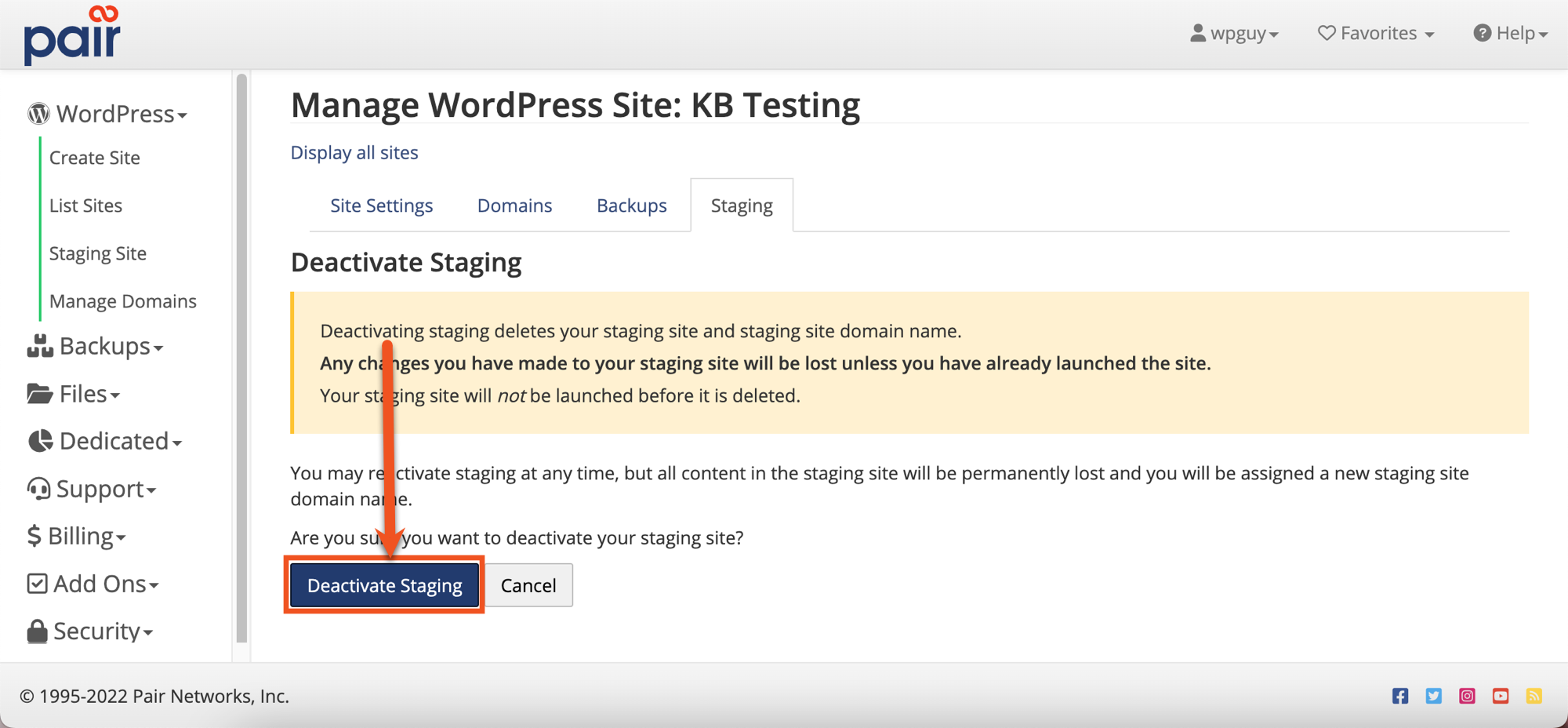
Task: Open Instagram icon in footer
Action: [x=1467, y=696]
